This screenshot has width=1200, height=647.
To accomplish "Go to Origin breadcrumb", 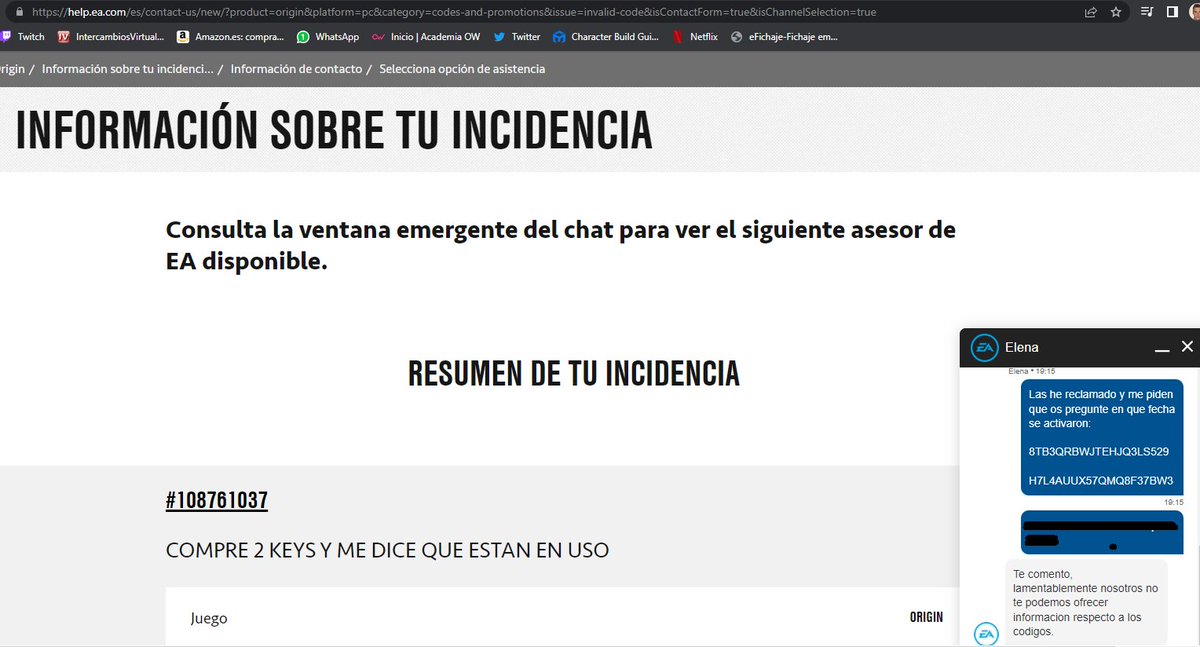I will coord(12,69).
